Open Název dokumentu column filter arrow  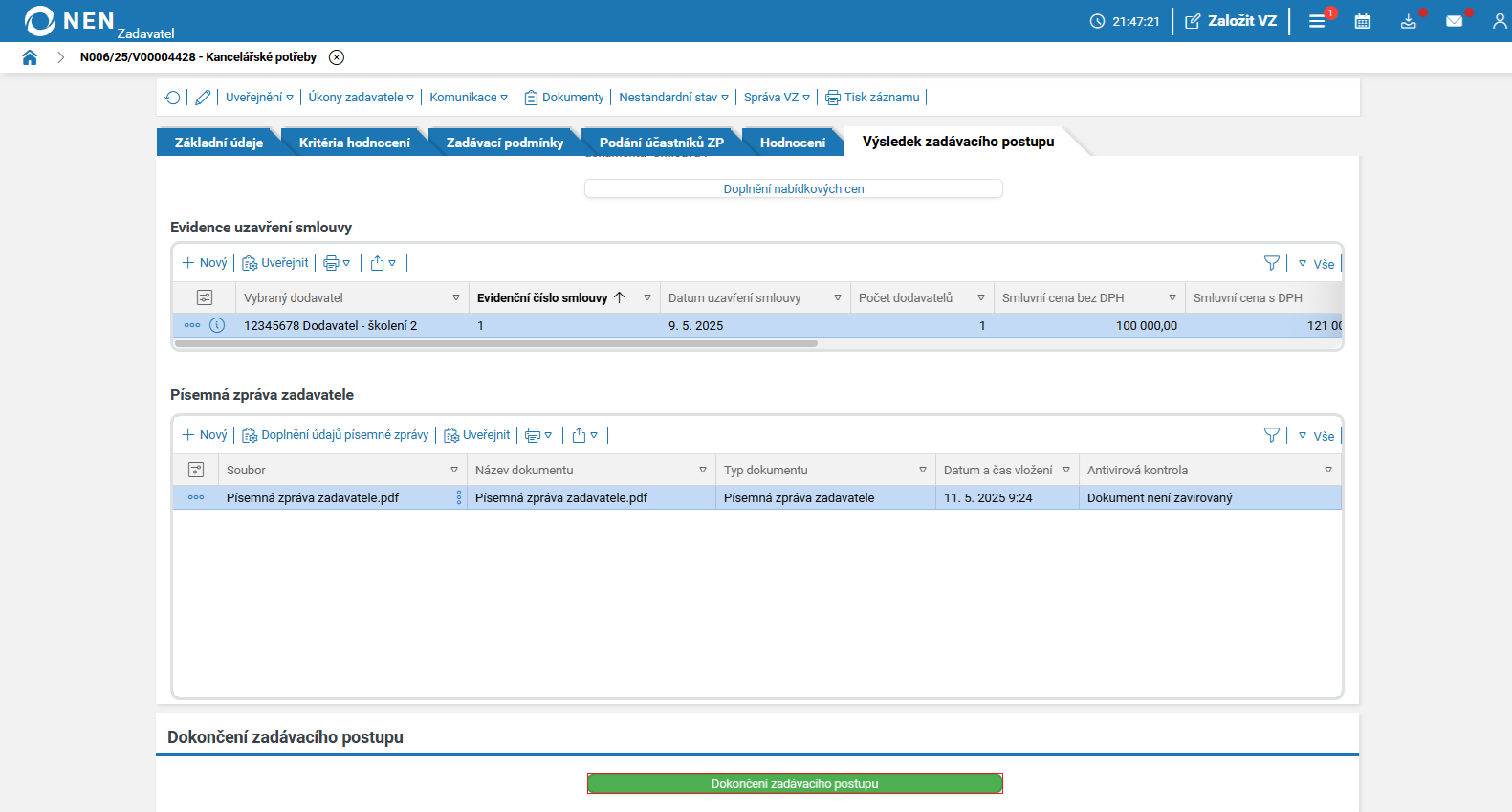coord(703,471)
